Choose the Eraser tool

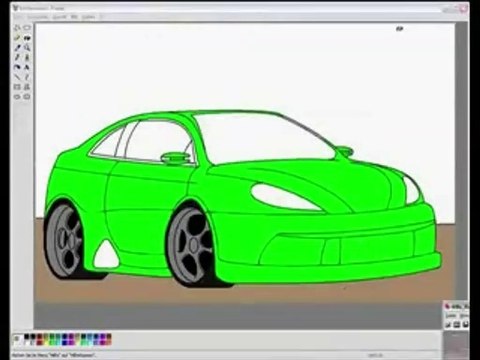tap(17, 38)
